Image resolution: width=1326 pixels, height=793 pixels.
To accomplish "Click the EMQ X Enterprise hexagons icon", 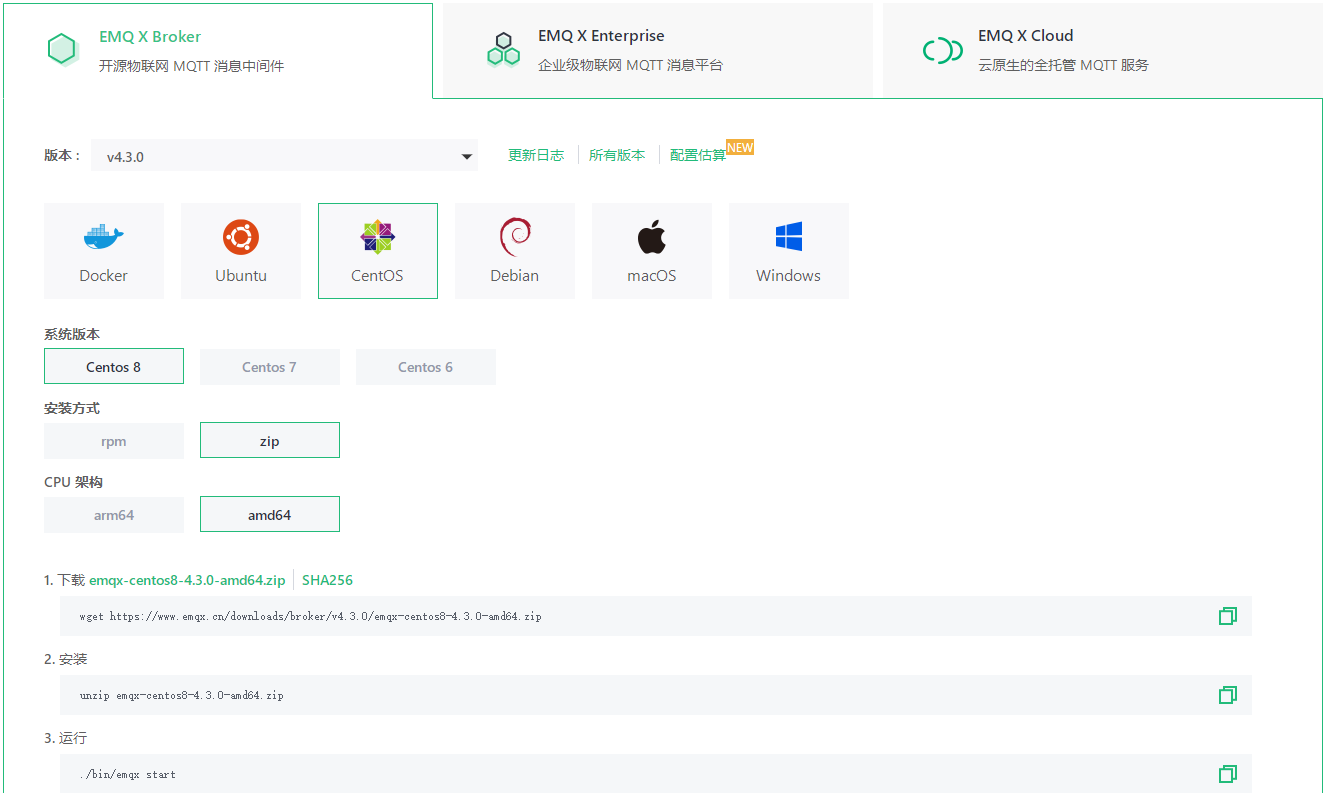I will point(503,49).
